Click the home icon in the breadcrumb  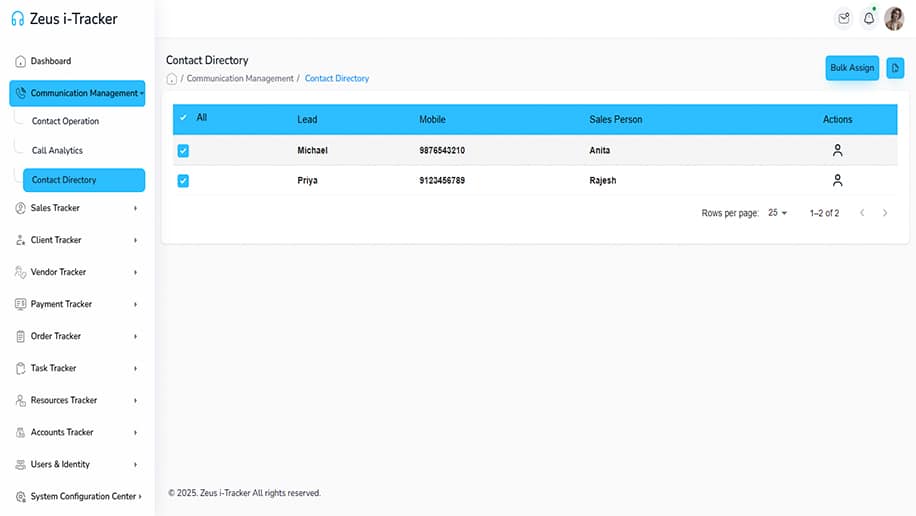[172, 78]
